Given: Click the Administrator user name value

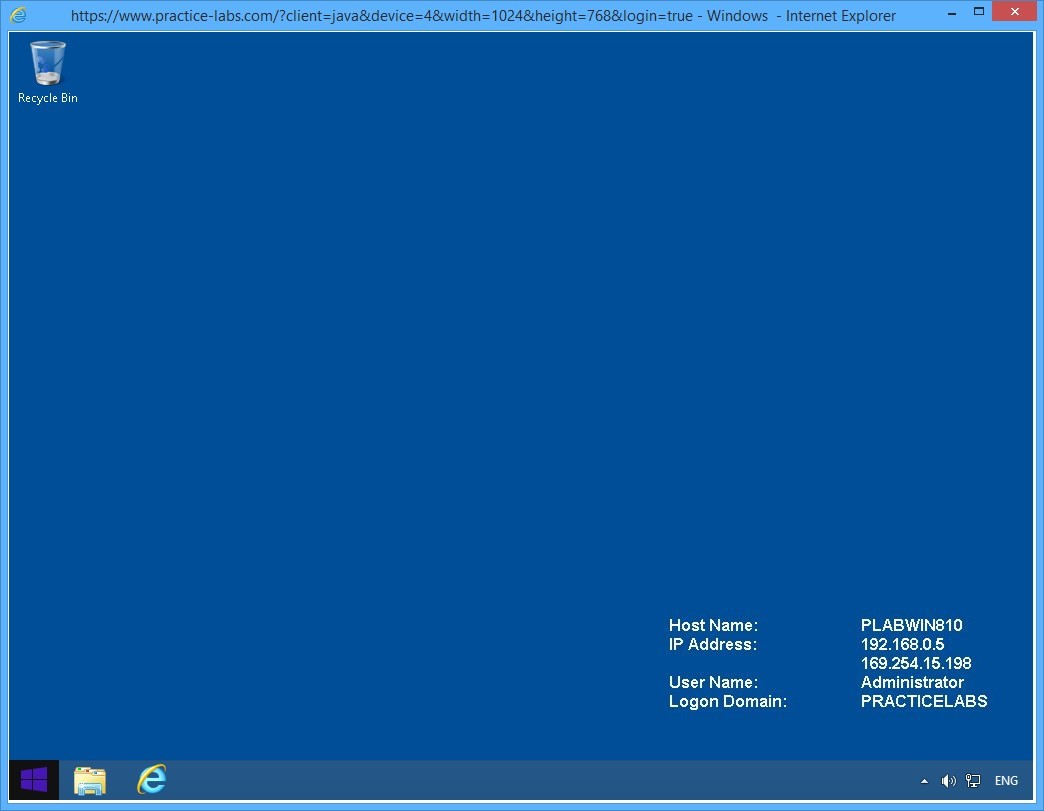Looking at the screenshot, I should 912,683.
